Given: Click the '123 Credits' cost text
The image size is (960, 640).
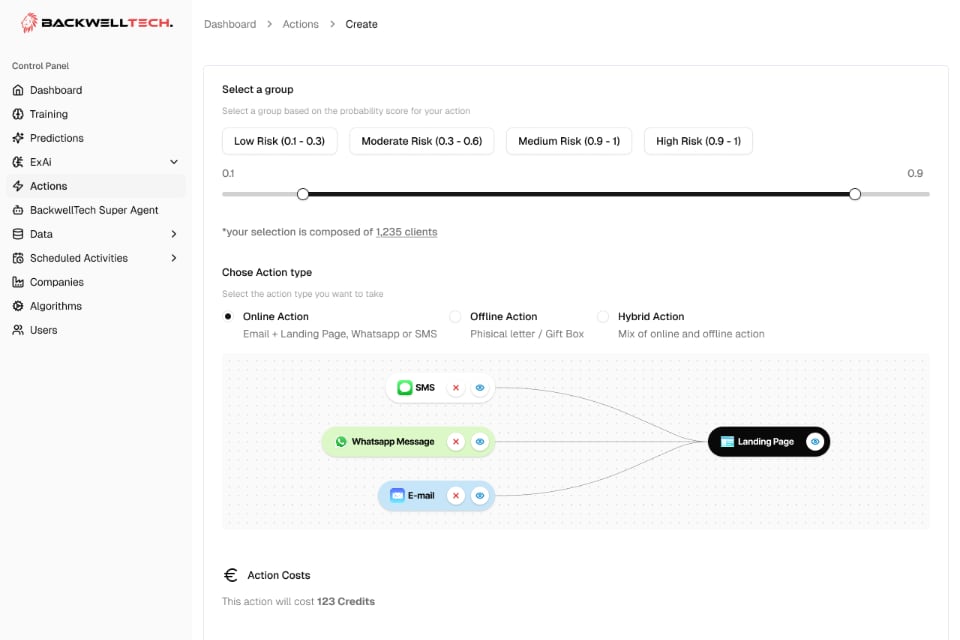Looking at the screenshot, I should click(x=346, y=601).
